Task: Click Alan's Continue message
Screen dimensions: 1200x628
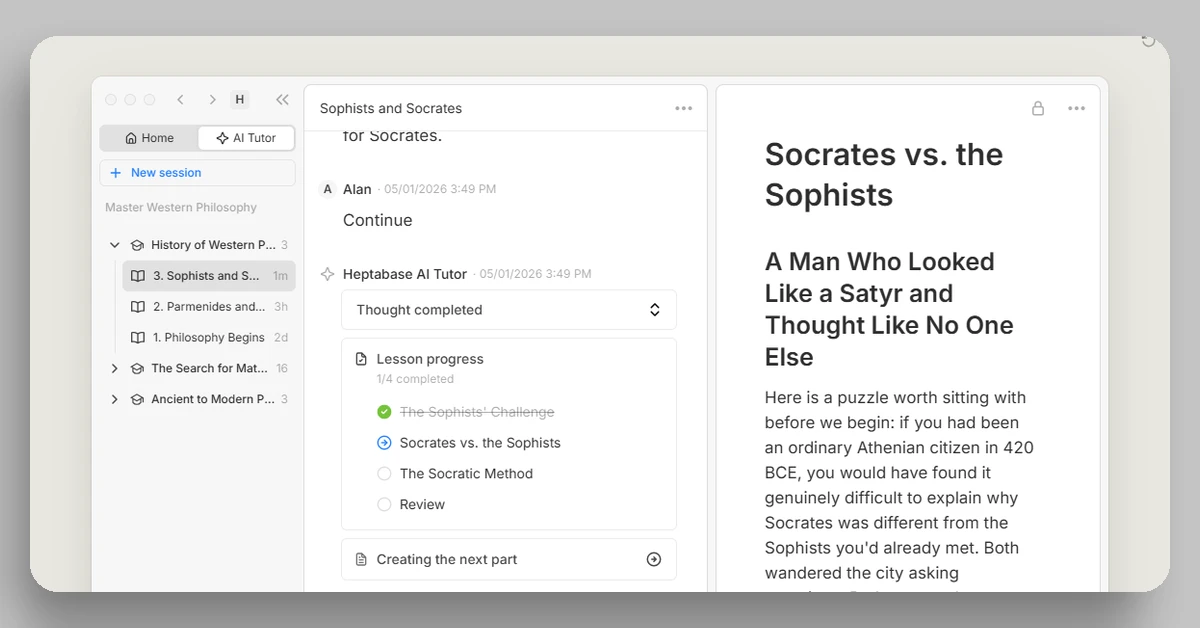Action: (378, 220)
